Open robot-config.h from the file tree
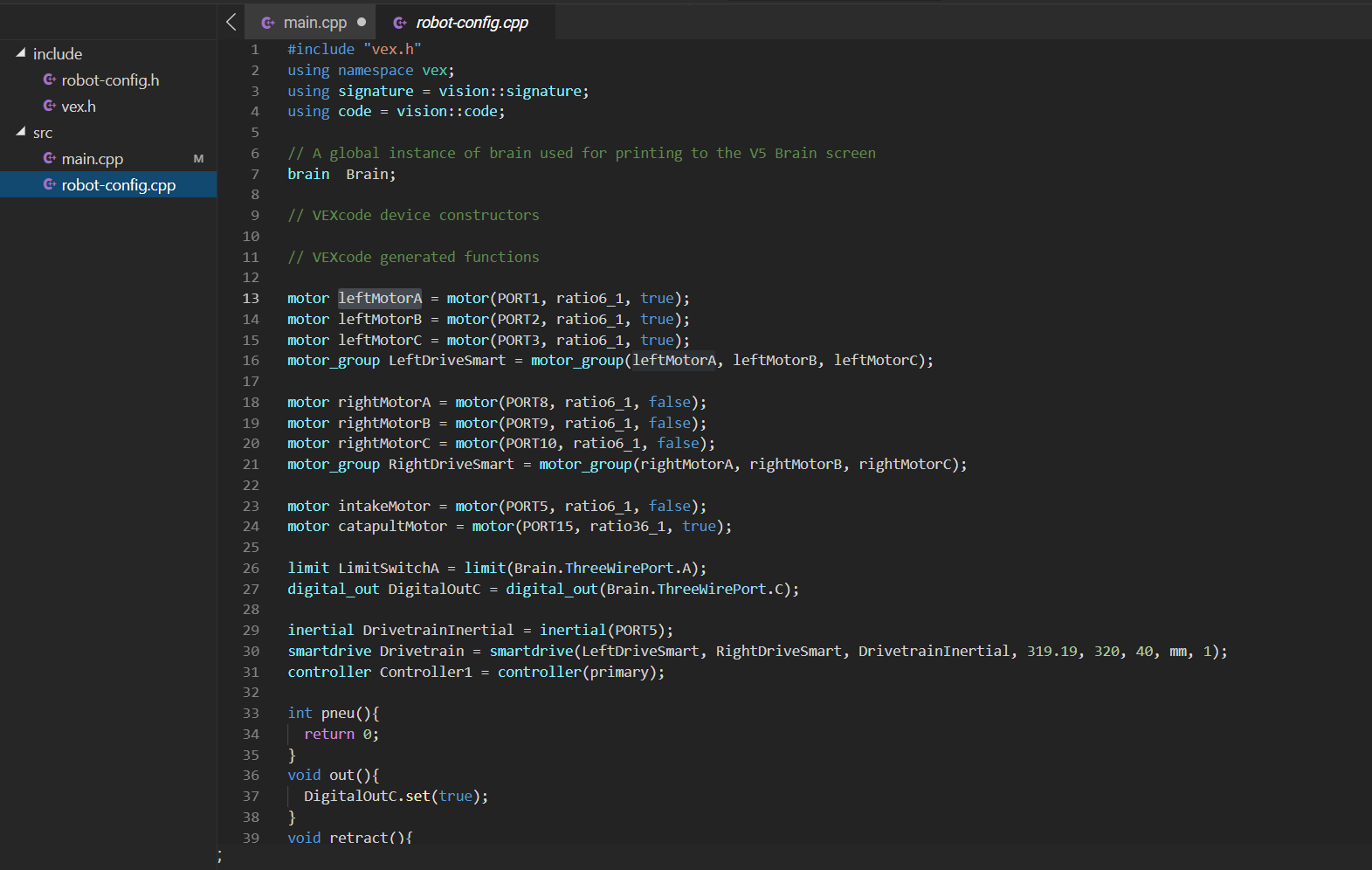1372x870 pixels. click(x=108, y=79)
